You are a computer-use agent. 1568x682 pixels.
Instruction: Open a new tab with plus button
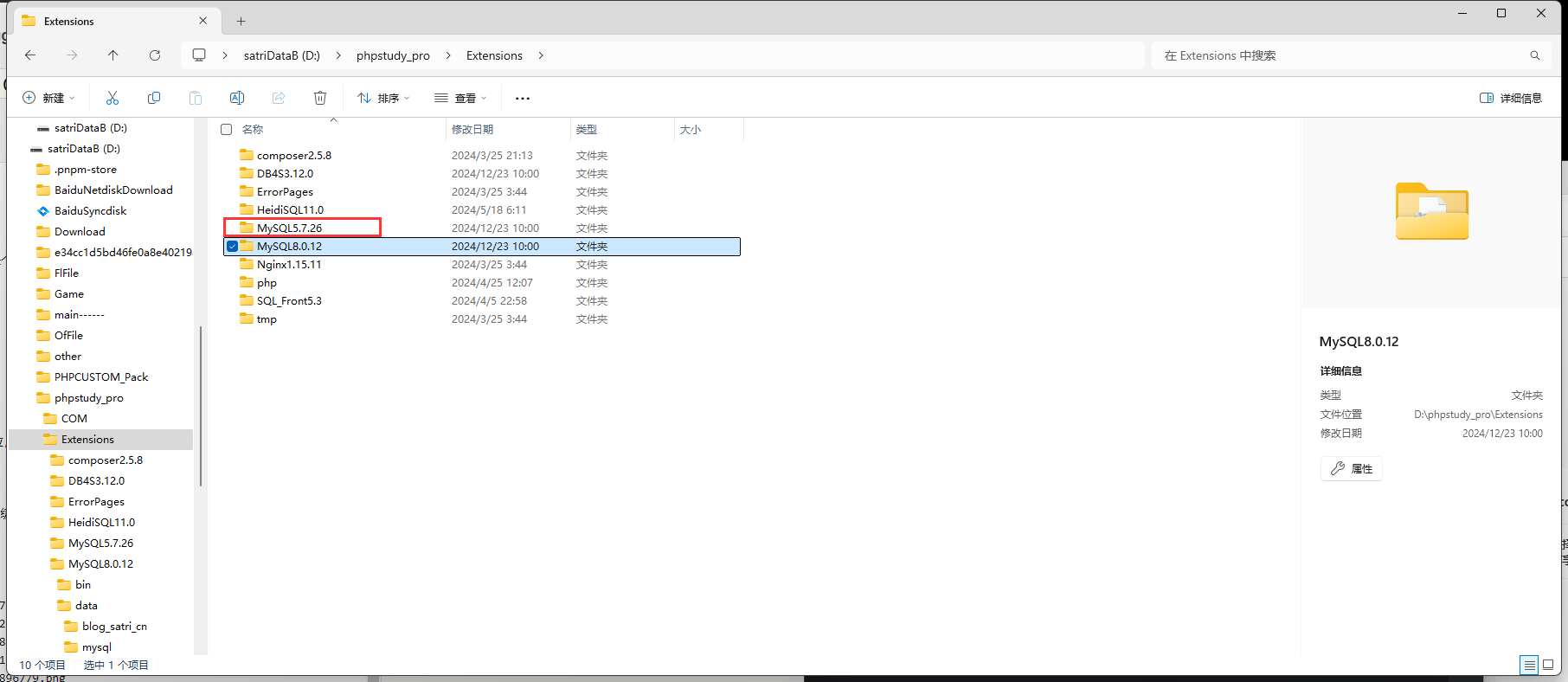pos(241,21)
